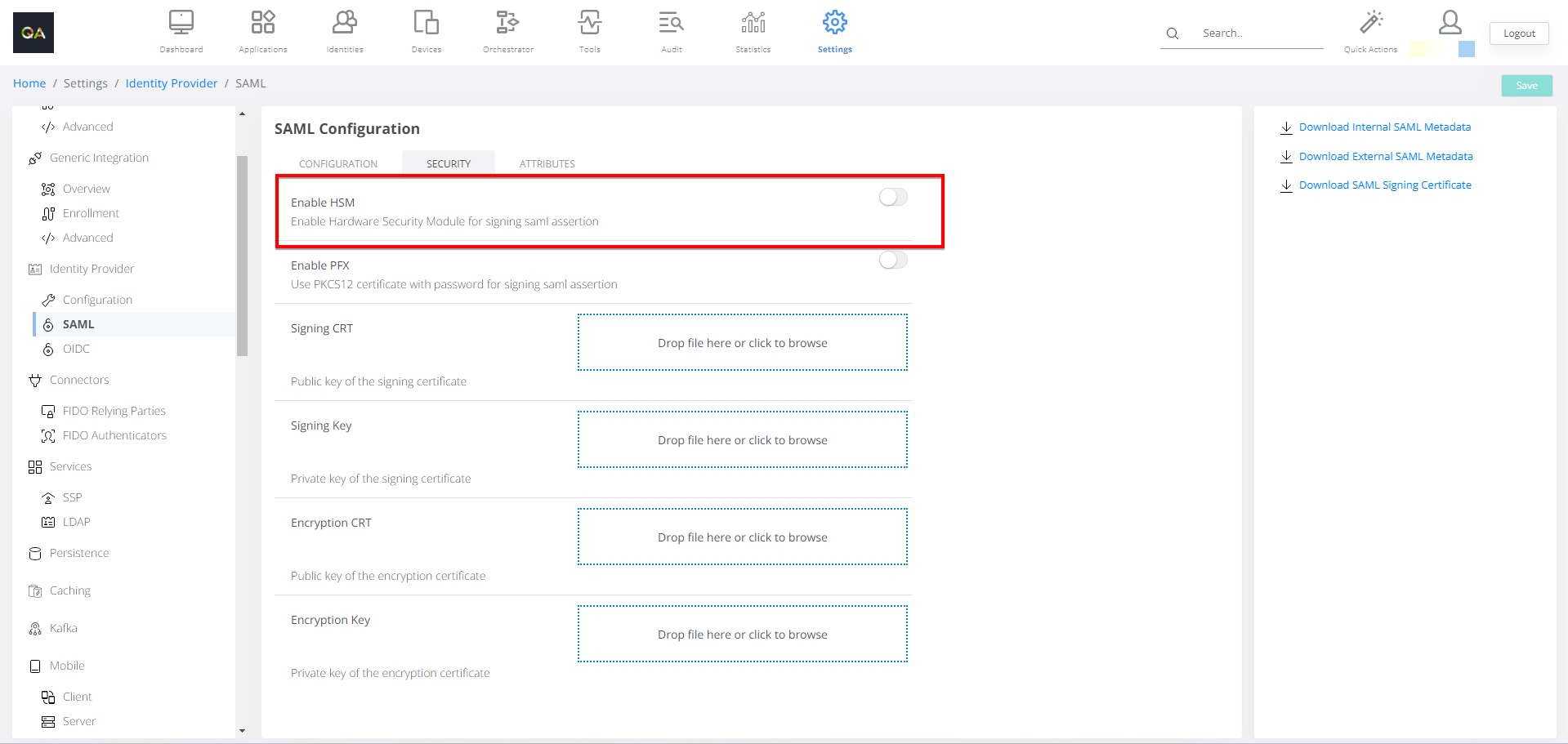1568x744 pixels.
Task: Open the Orchestrator icon
Action: (x=507, y=23)
